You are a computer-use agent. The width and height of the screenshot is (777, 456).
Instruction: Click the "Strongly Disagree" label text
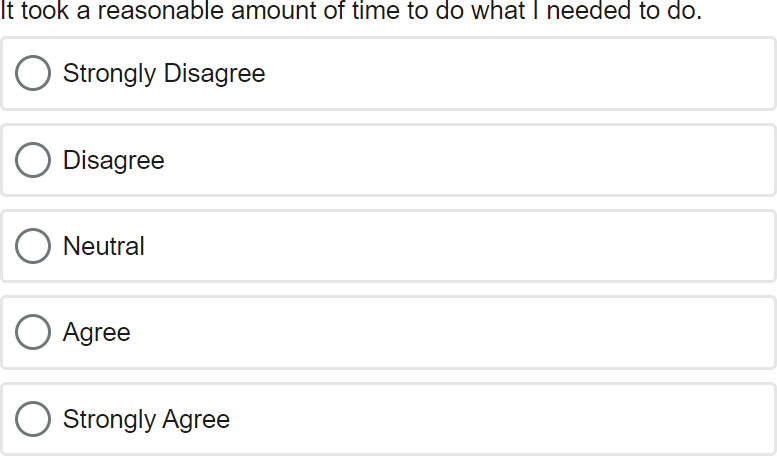[164, 73]
